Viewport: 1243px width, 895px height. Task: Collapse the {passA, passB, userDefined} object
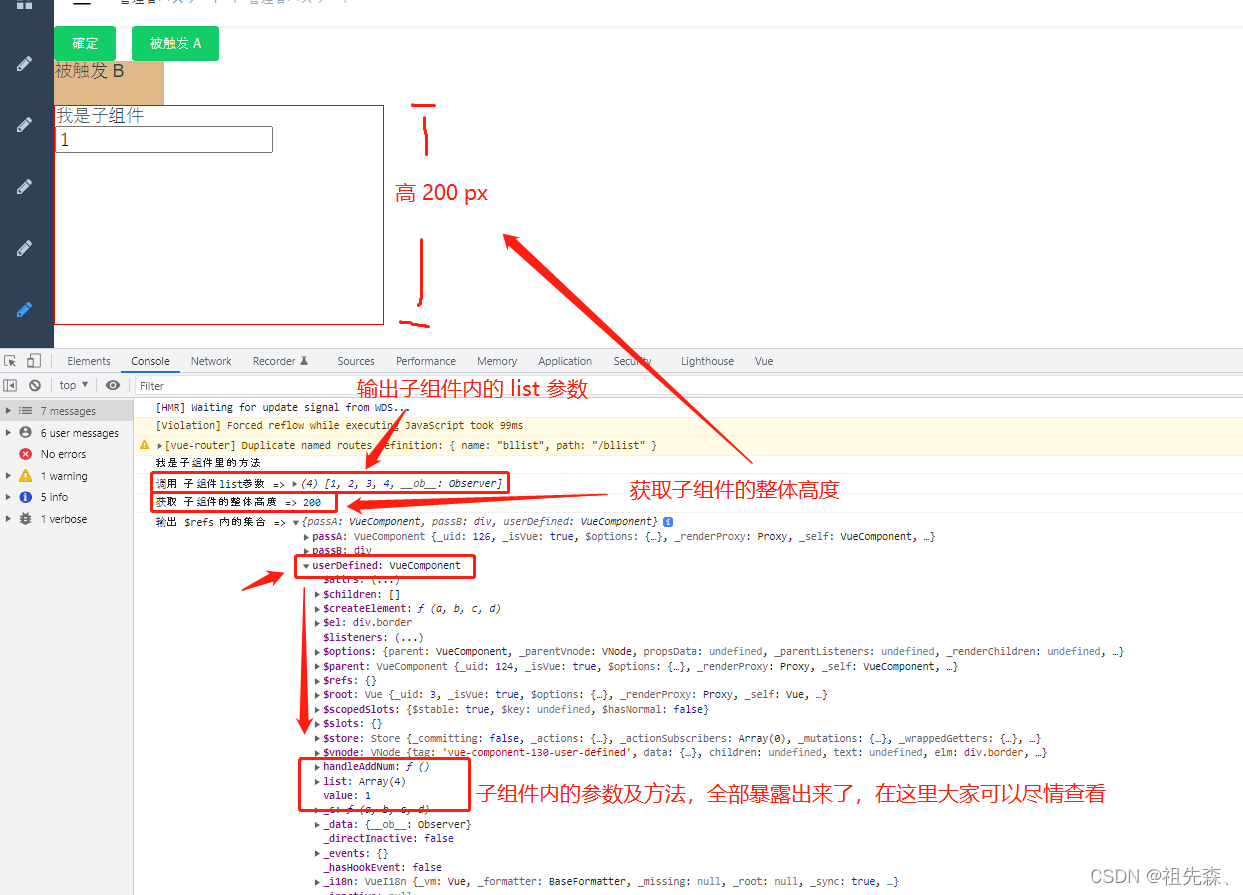pos(295,523)
